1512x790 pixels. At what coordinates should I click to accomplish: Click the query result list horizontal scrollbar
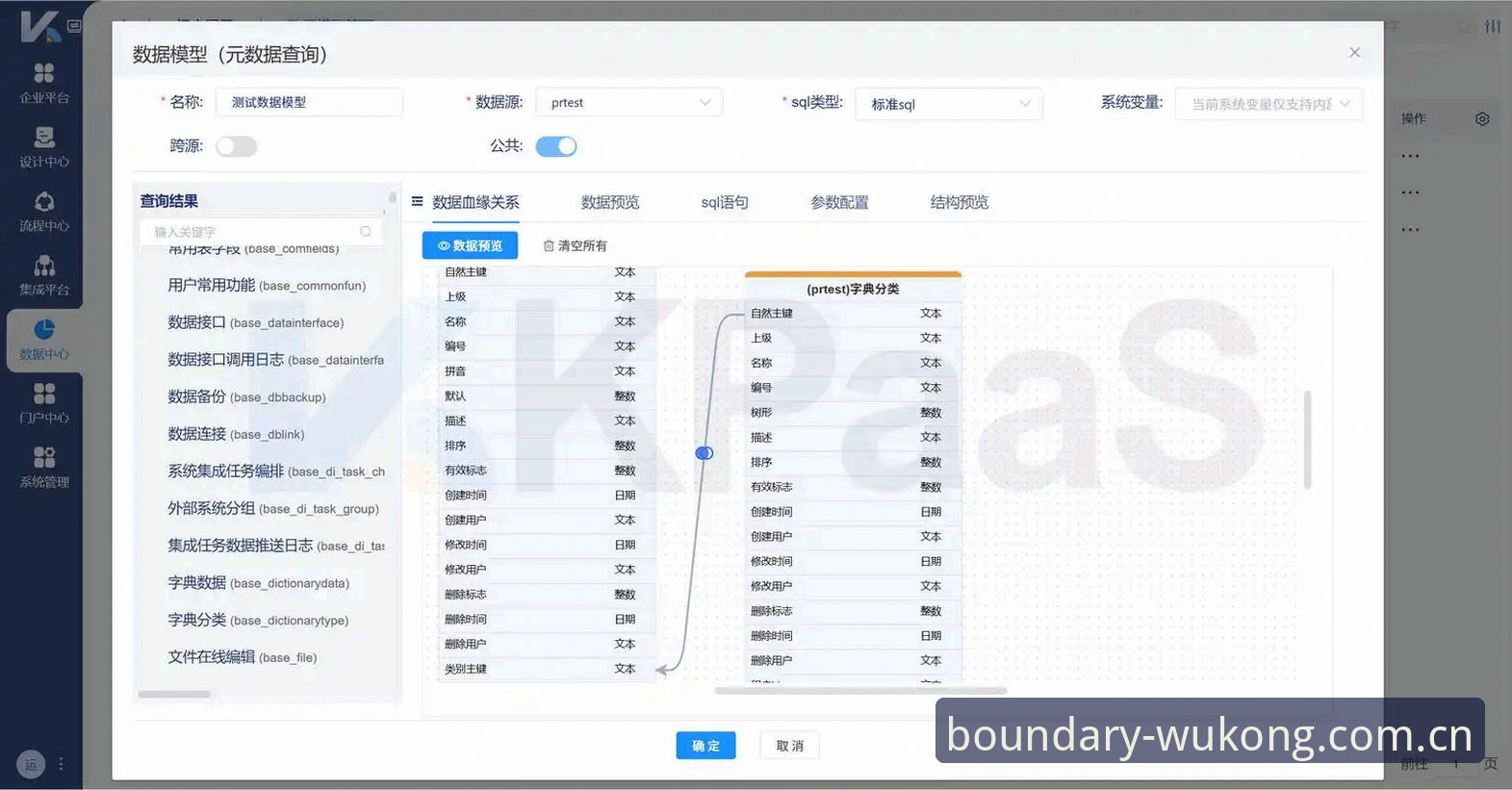point(174,694)
